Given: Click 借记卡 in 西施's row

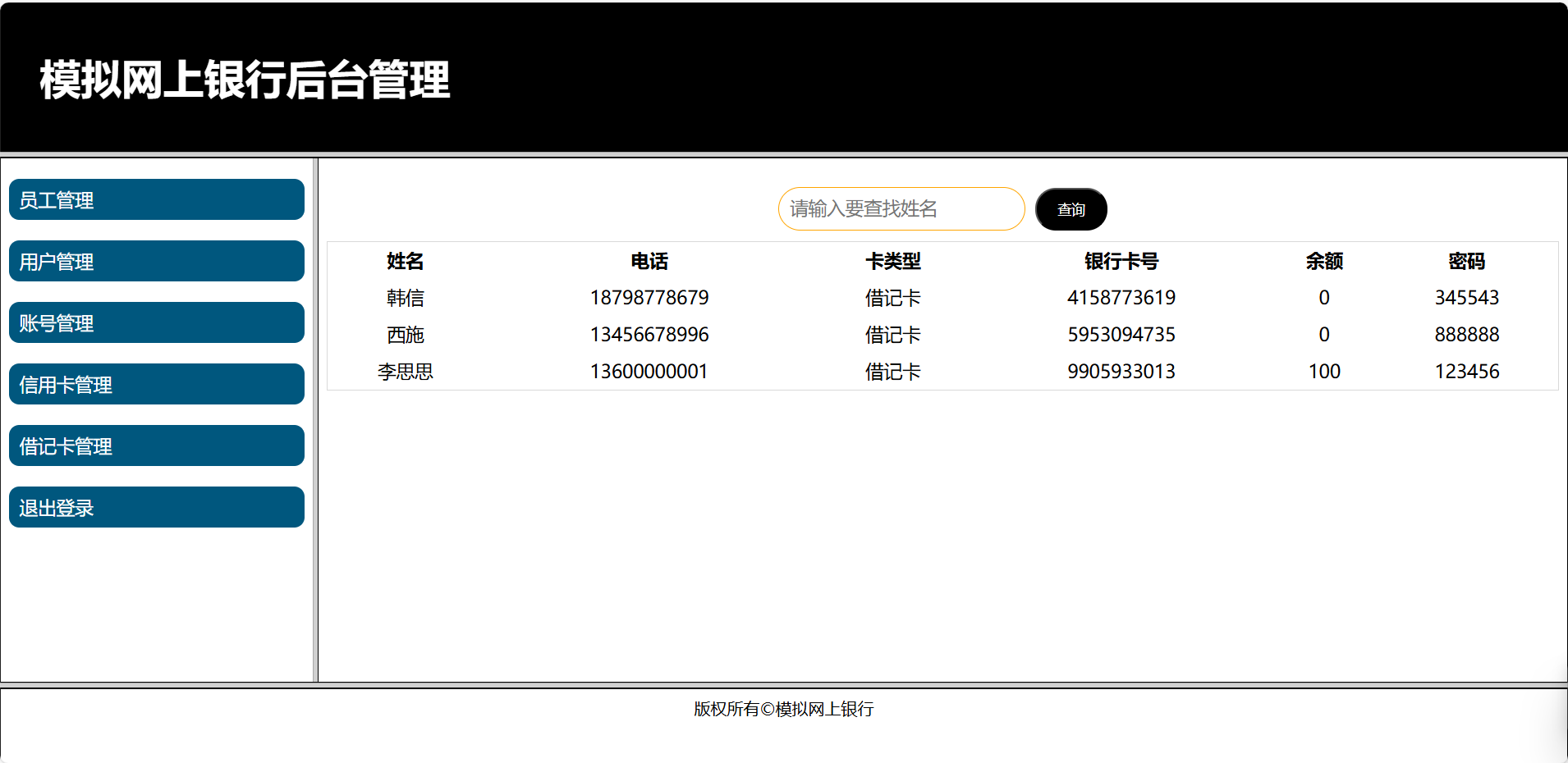Looking at the screenshot, I should point(892,335).
